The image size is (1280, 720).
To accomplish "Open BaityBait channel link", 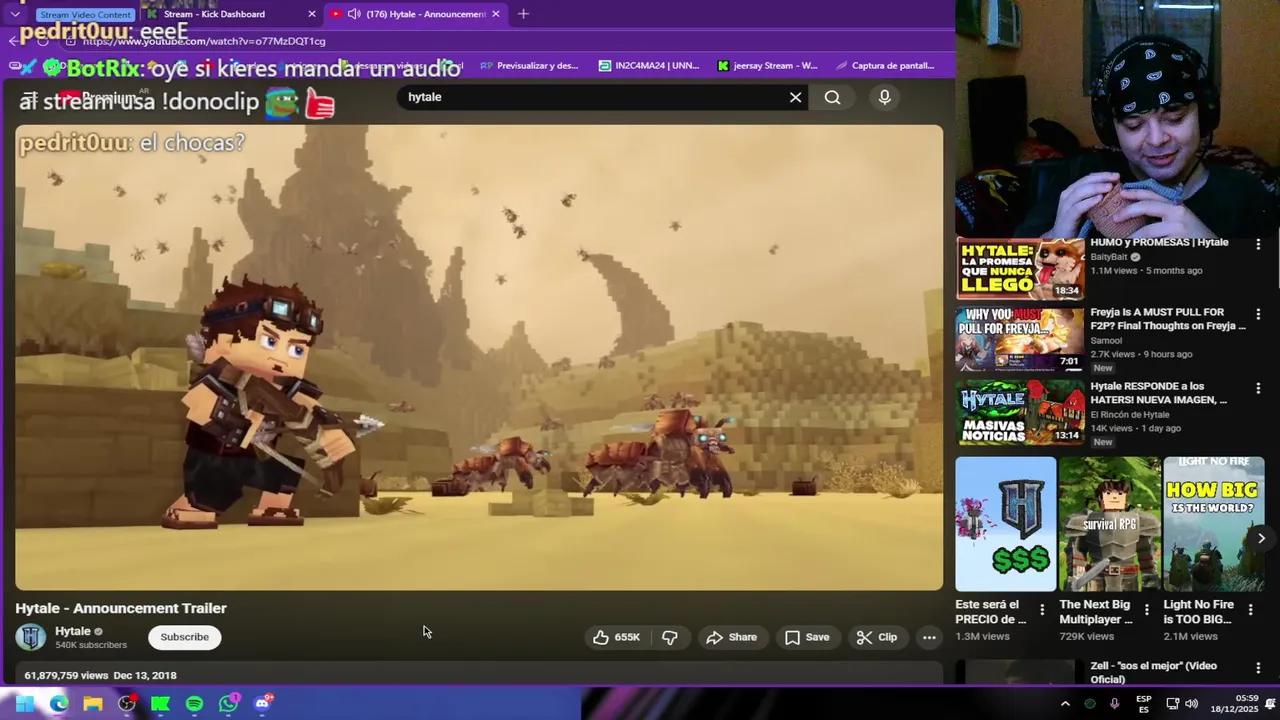I will (x=1109, y=257).
